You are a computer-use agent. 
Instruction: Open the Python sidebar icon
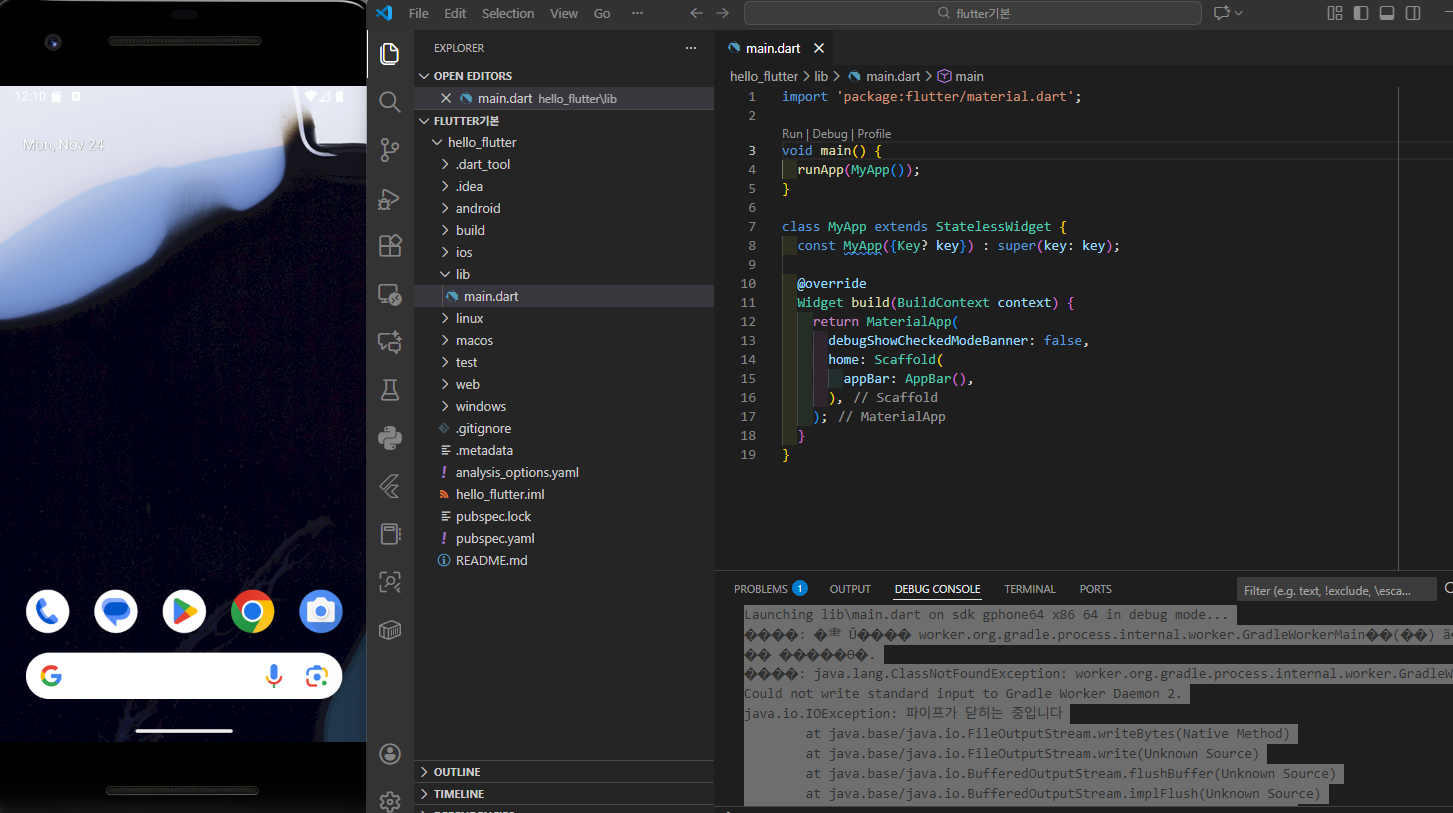[x=390, y=438]
